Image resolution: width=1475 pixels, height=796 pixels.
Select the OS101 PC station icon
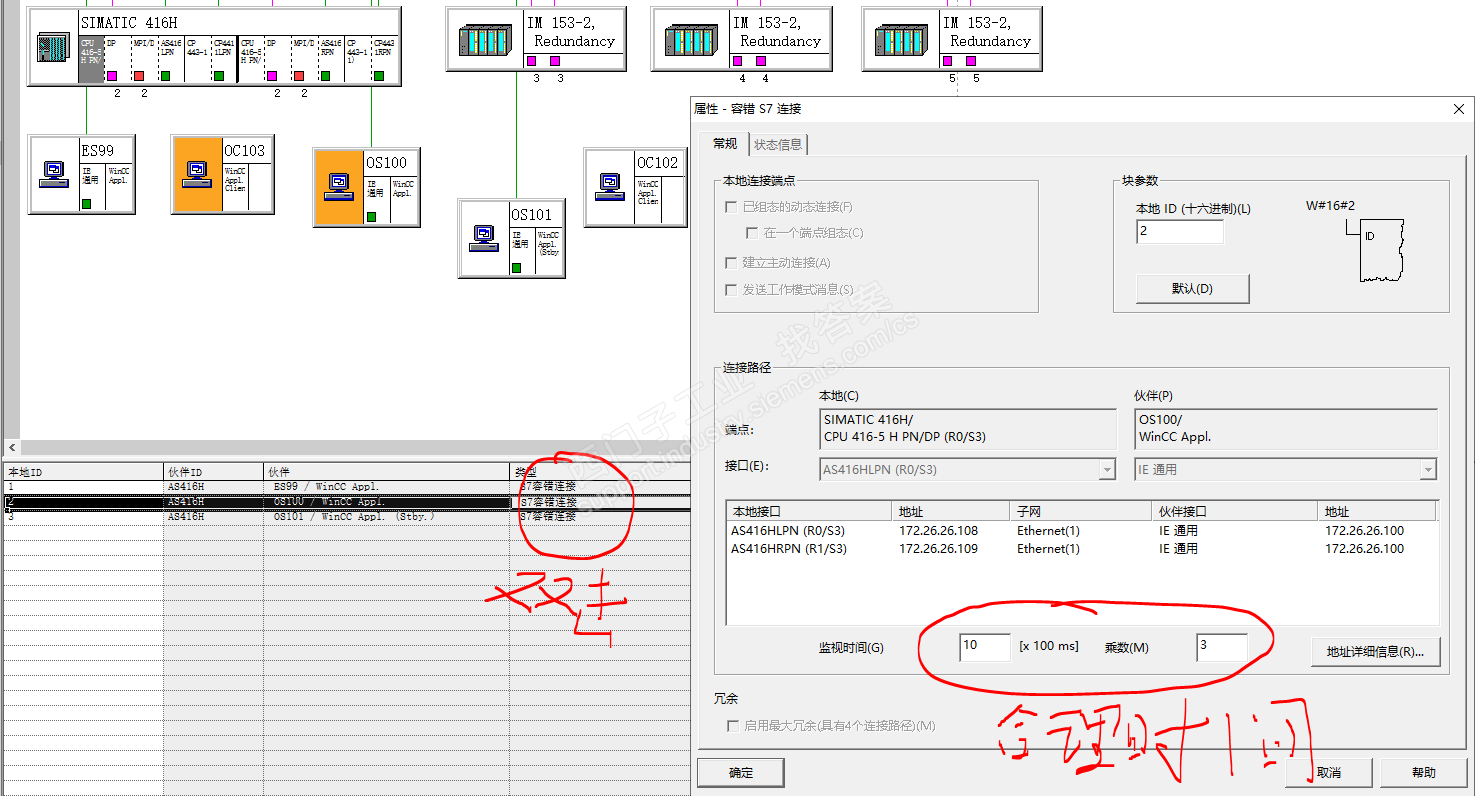tap(484, 238)
